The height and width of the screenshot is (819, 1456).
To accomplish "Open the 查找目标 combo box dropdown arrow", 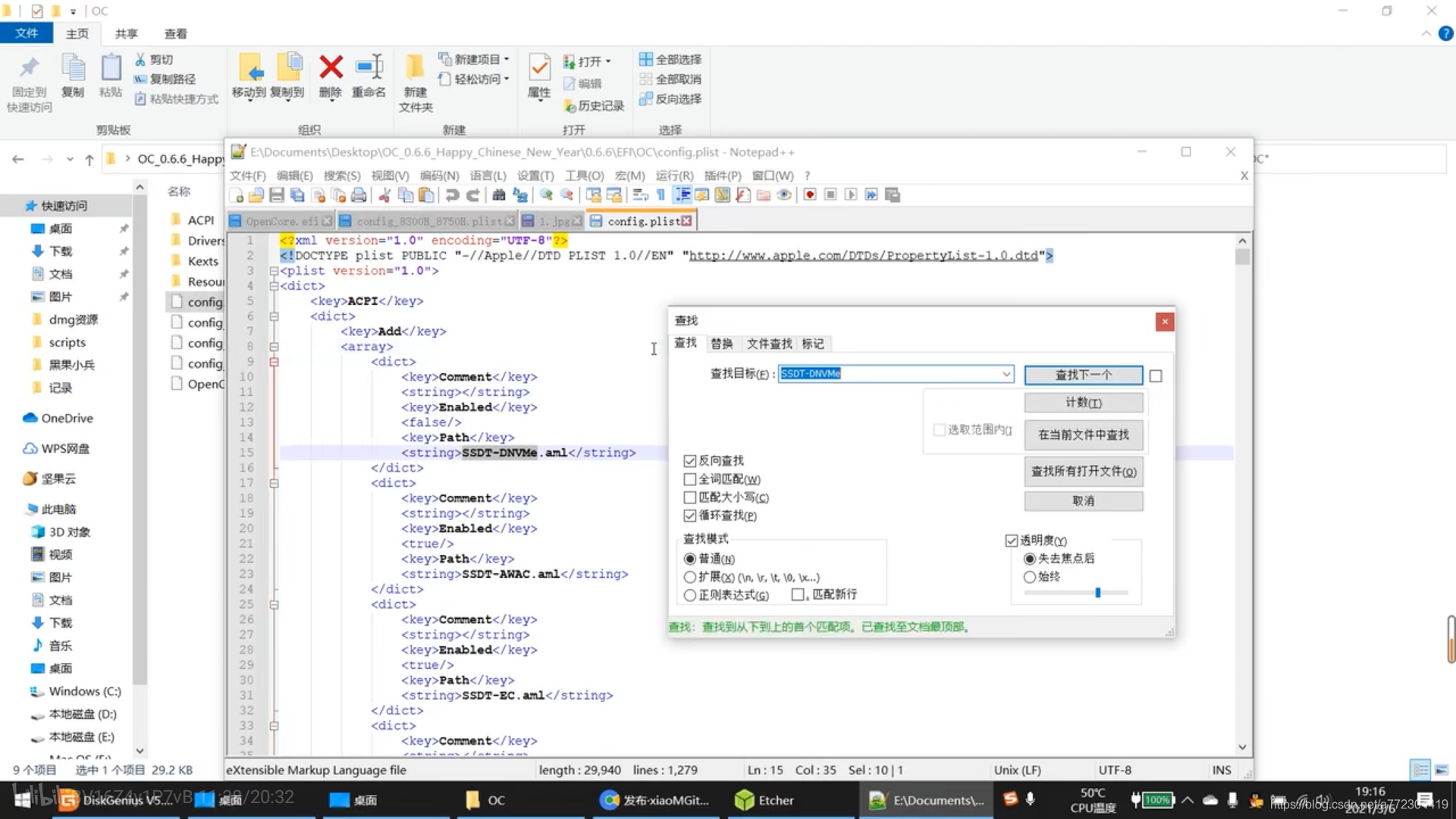I will (1006, 374).
